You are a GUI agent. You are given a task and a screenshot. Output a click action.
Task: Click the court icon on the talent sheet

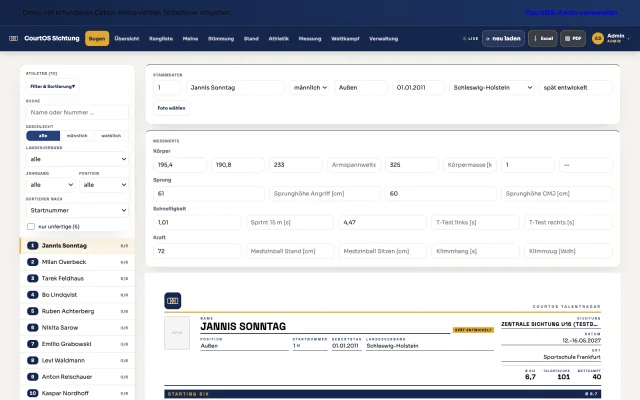[173, 301]
